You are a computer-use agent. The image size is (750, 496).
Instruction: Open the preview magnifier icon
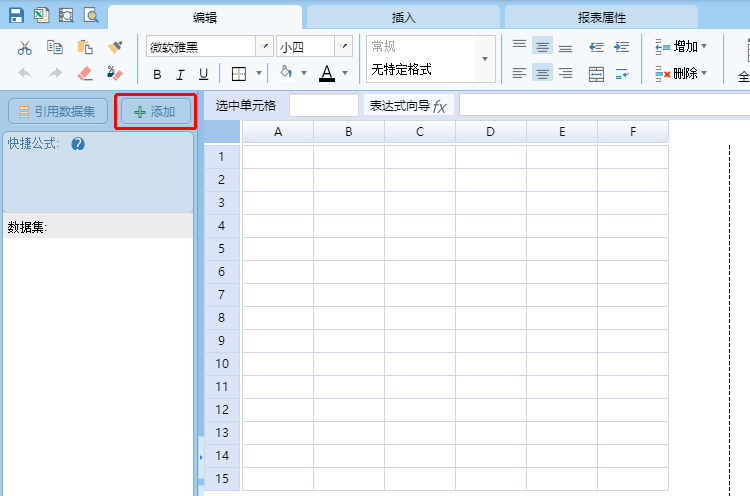[91, 15]
